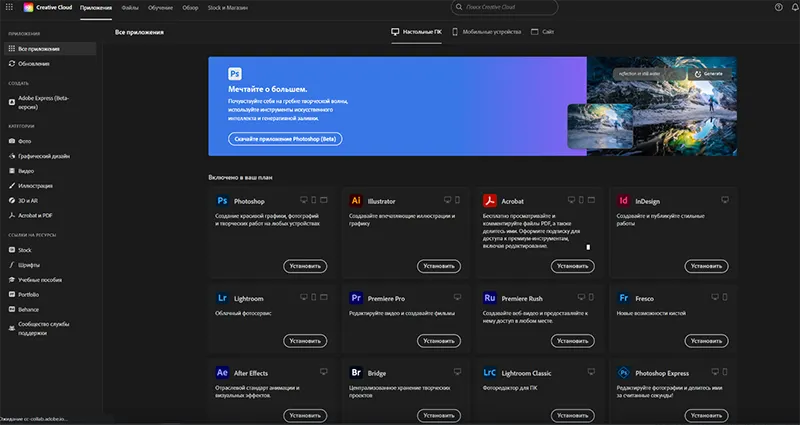Click the Illustrator app icon

pyautogui.click(x=356, y=201)
